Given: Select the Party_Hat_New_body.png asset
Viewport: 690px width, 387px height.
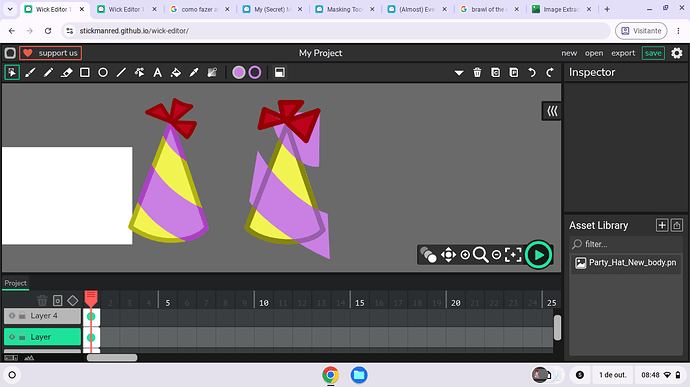Looking at the screenshot, I should click(x=626, y=263).
